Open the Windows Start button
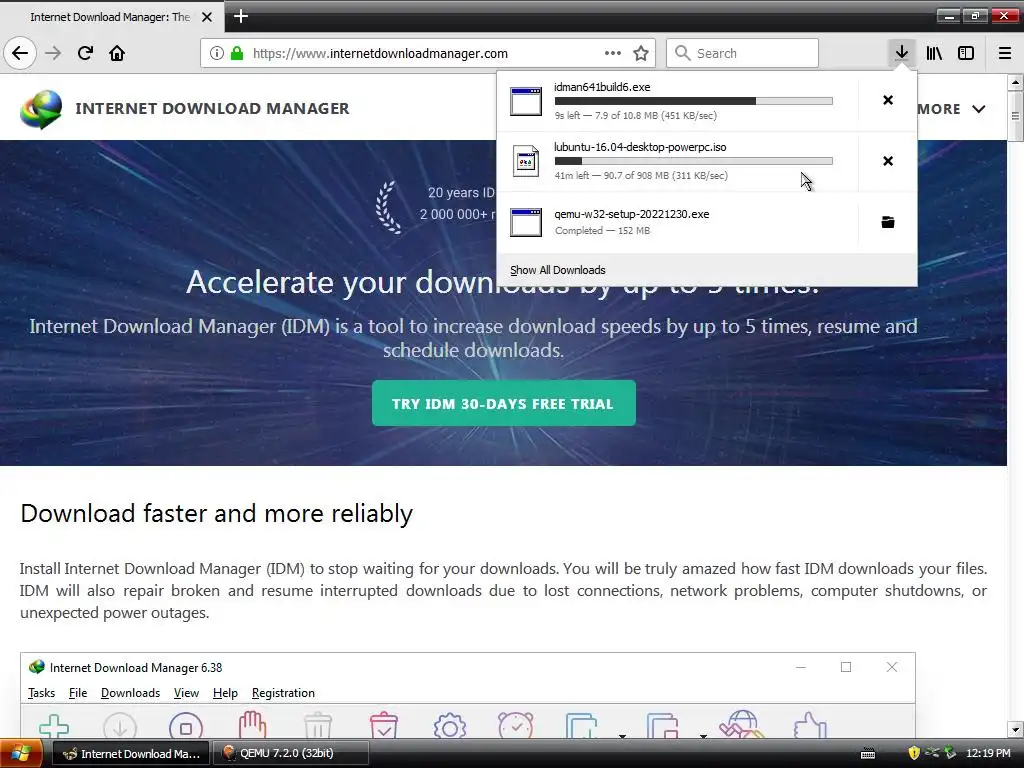Viewport: 1024px width, 768px height. coord(20,753)
